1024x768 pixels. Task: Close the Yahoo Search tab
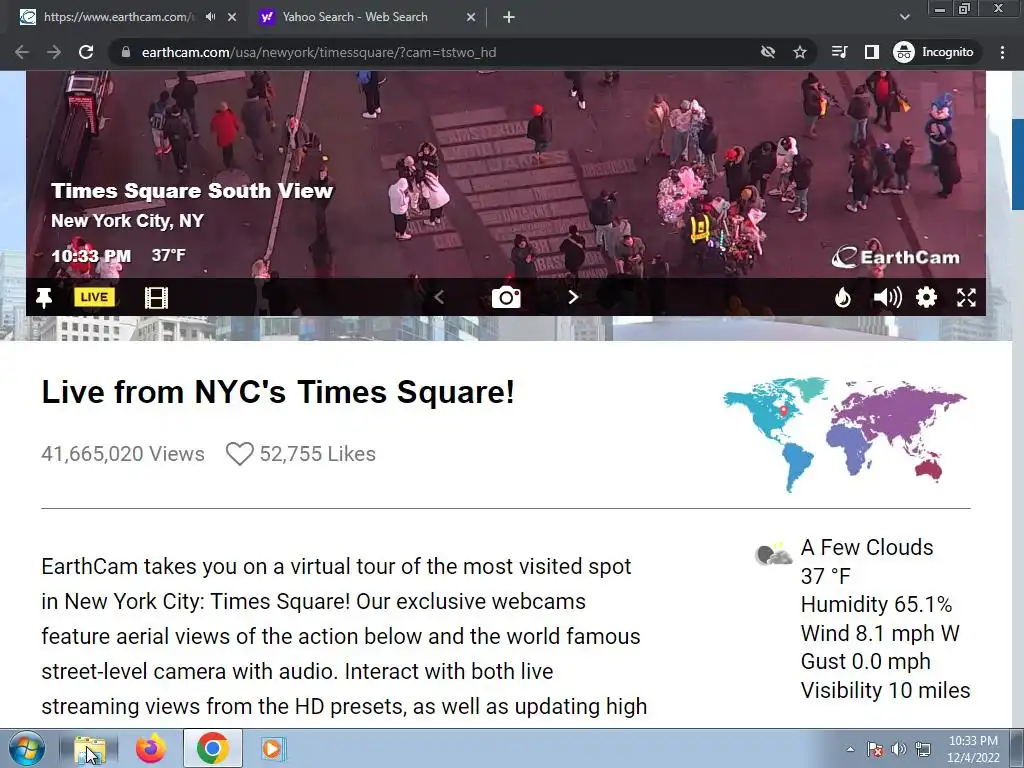[471, 17]
